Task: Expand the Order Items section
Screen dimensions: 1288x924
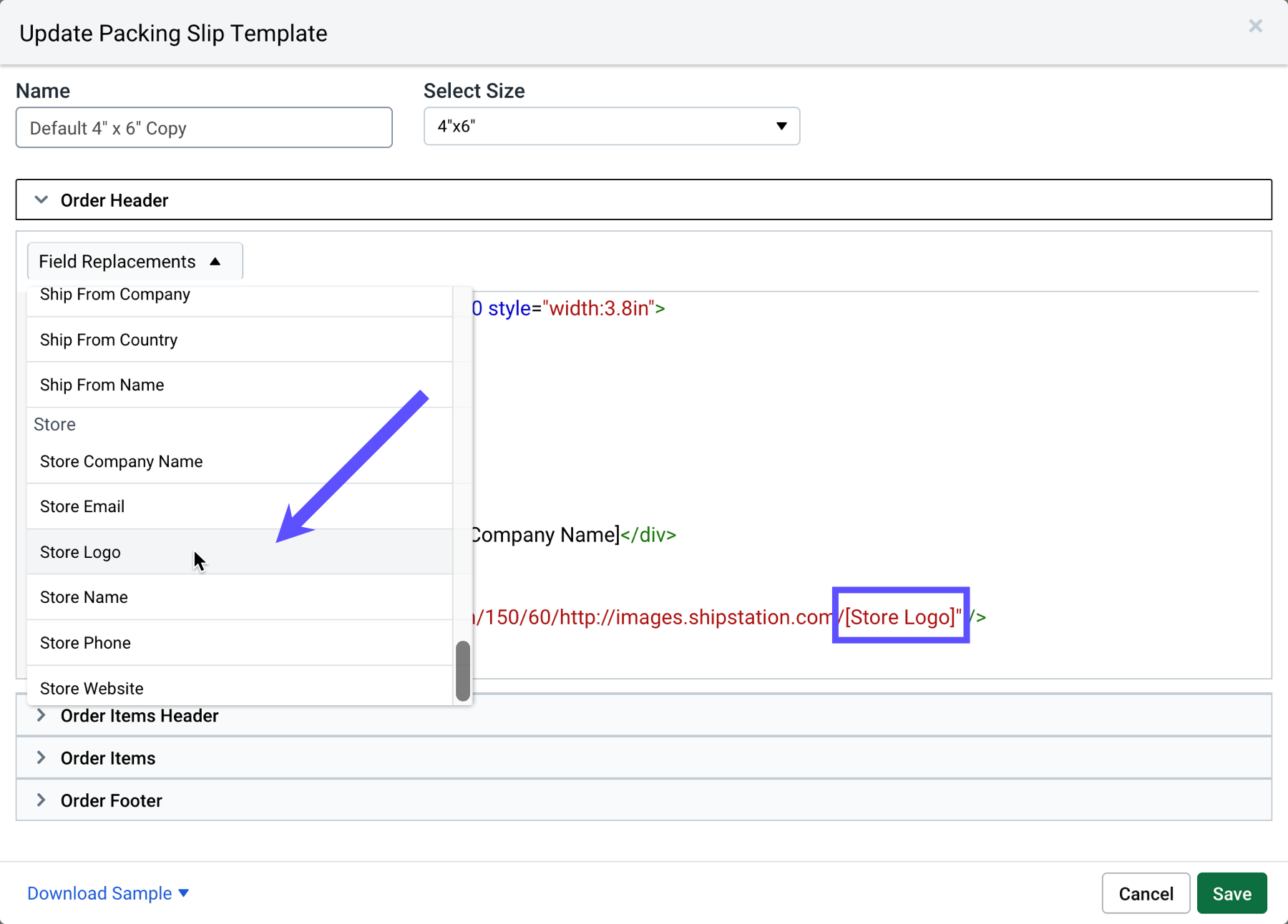Action: coord(643,758)
